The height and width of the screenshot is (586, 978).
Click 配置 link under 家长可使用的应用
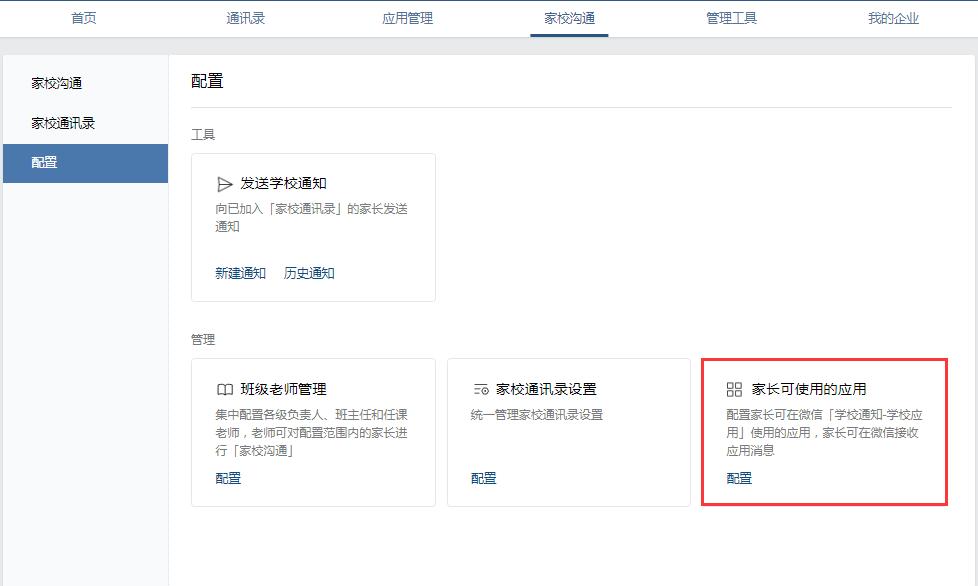pos(739,478)
